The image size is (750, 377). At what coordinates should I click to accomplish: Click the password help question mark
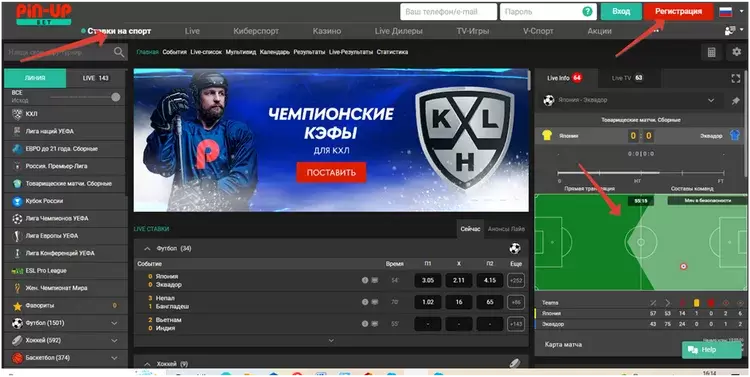coord(587,12)
